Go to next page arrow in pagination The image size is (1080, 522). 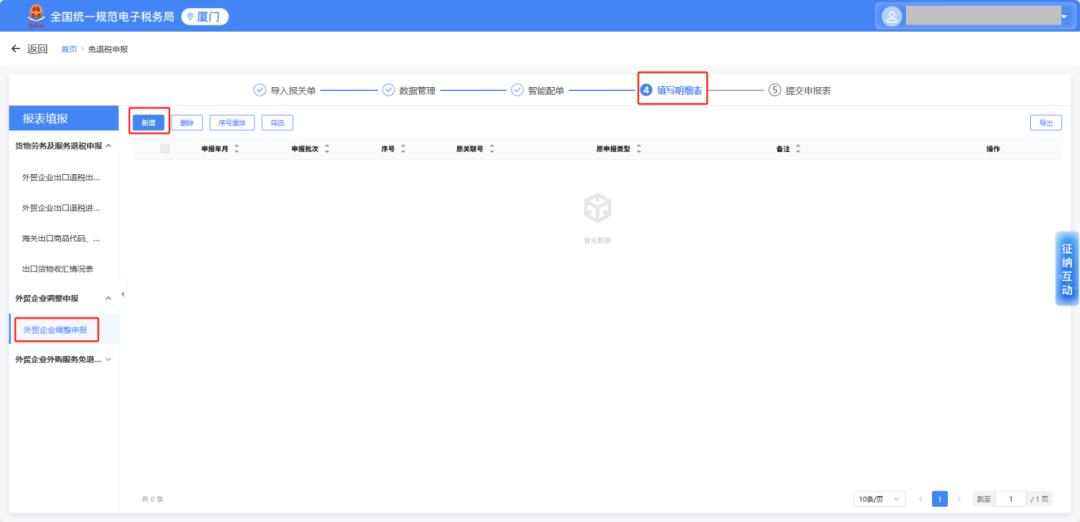959,499
